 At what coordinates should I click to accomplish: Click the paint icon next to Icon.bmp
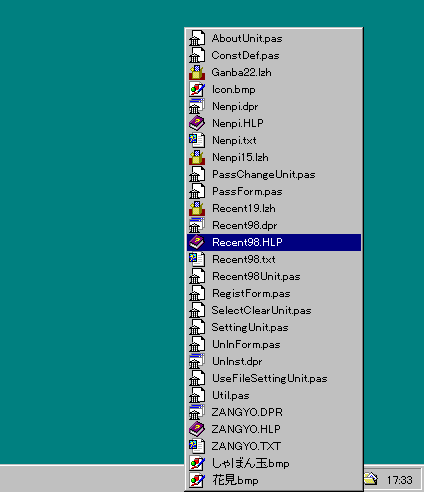(197, 89)
